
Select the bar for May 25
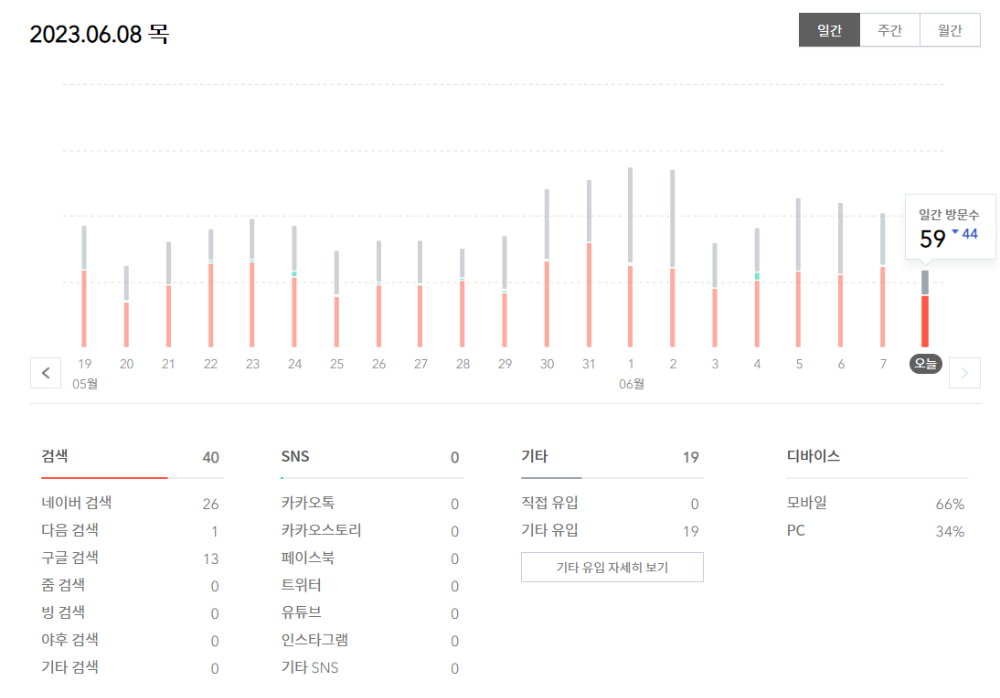point(336,299)
